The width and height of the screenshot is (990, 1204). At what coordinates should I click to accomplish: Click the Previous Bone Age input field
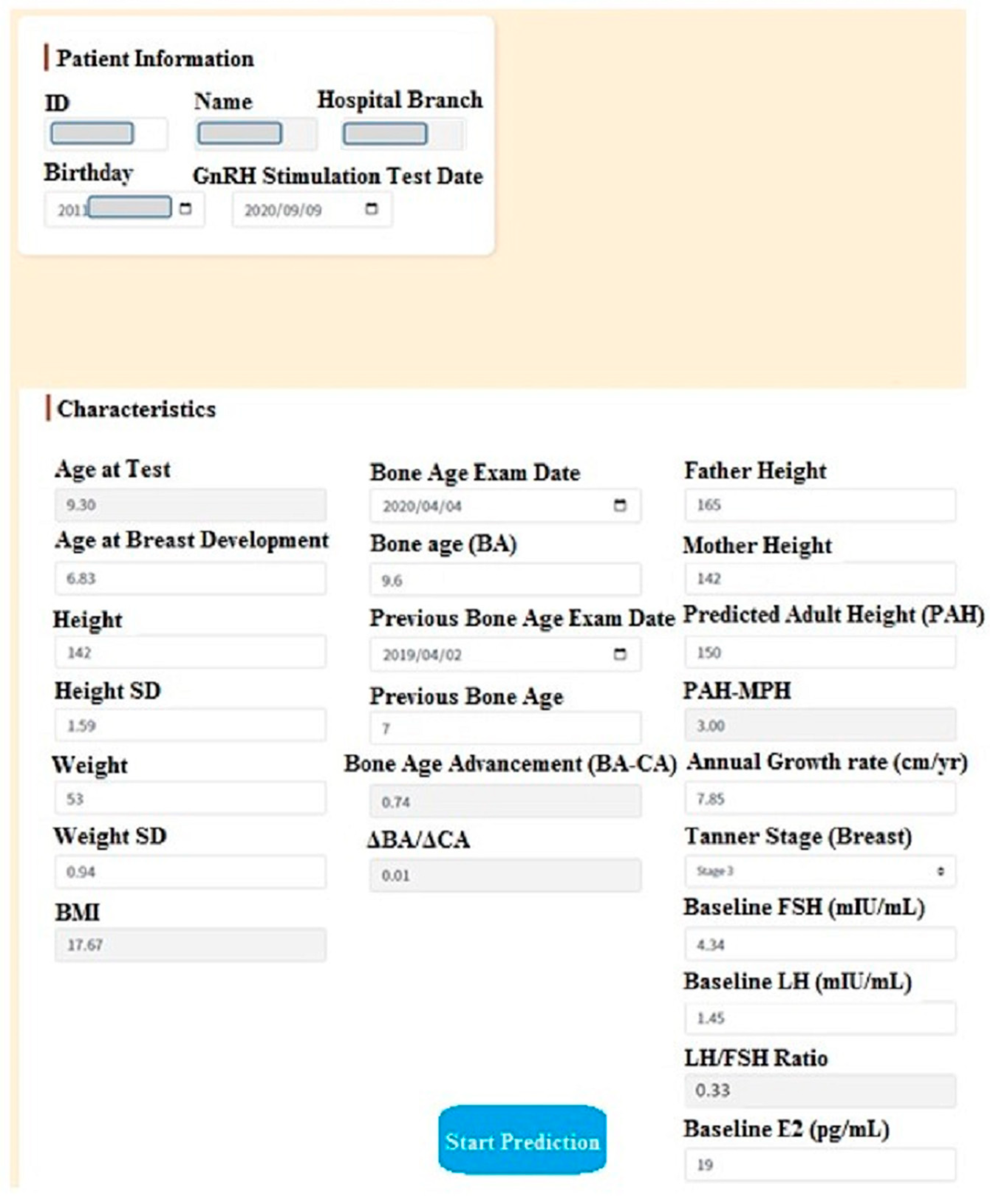tap(505, 728)
